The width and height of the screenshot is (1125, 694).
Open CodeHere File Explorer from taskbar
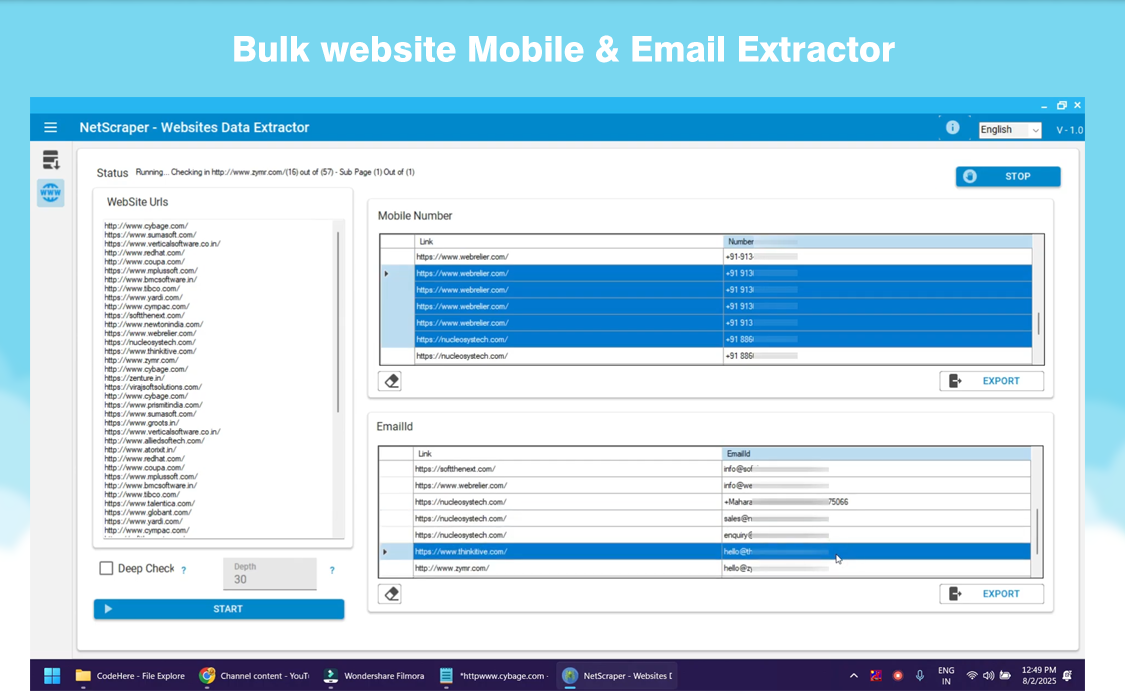130,675
